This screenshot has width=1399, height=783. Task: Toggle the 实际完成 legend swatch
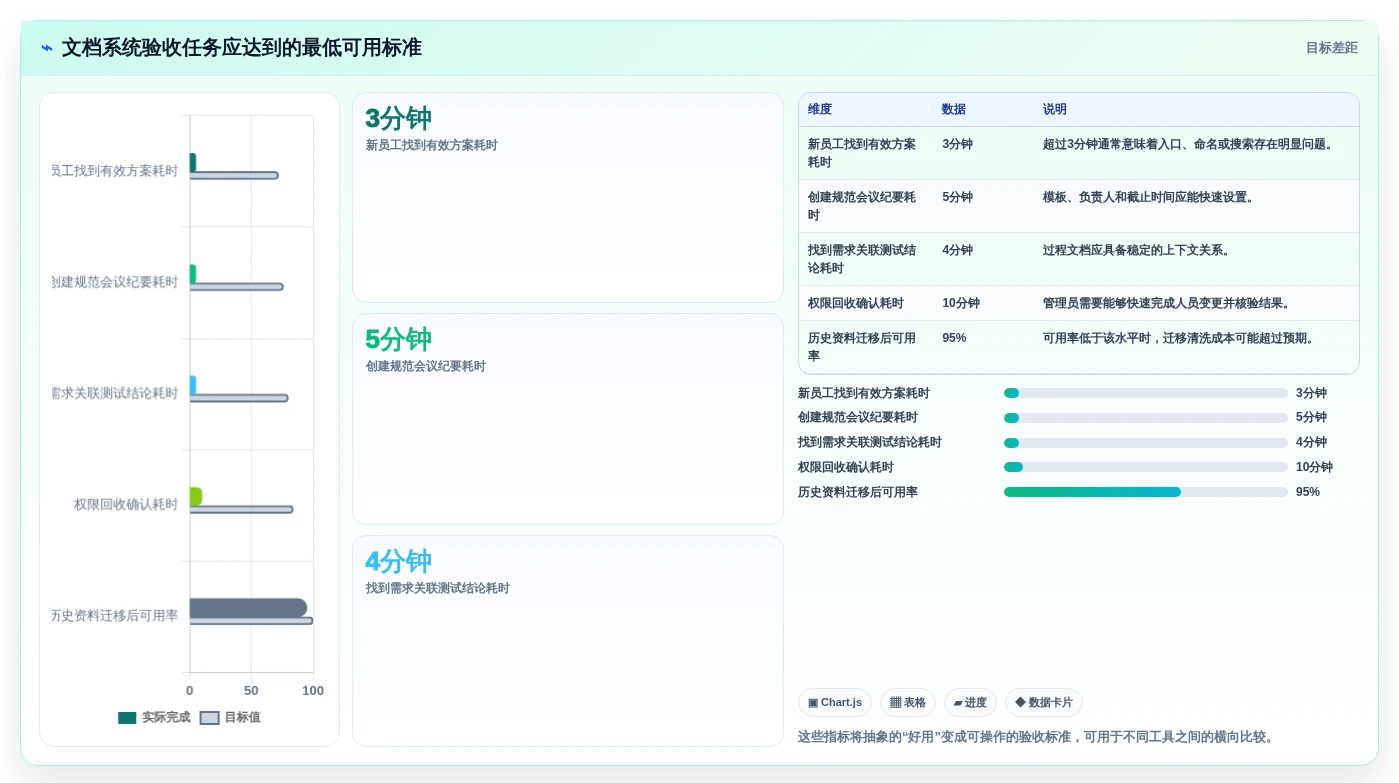[x=127, y=718]
